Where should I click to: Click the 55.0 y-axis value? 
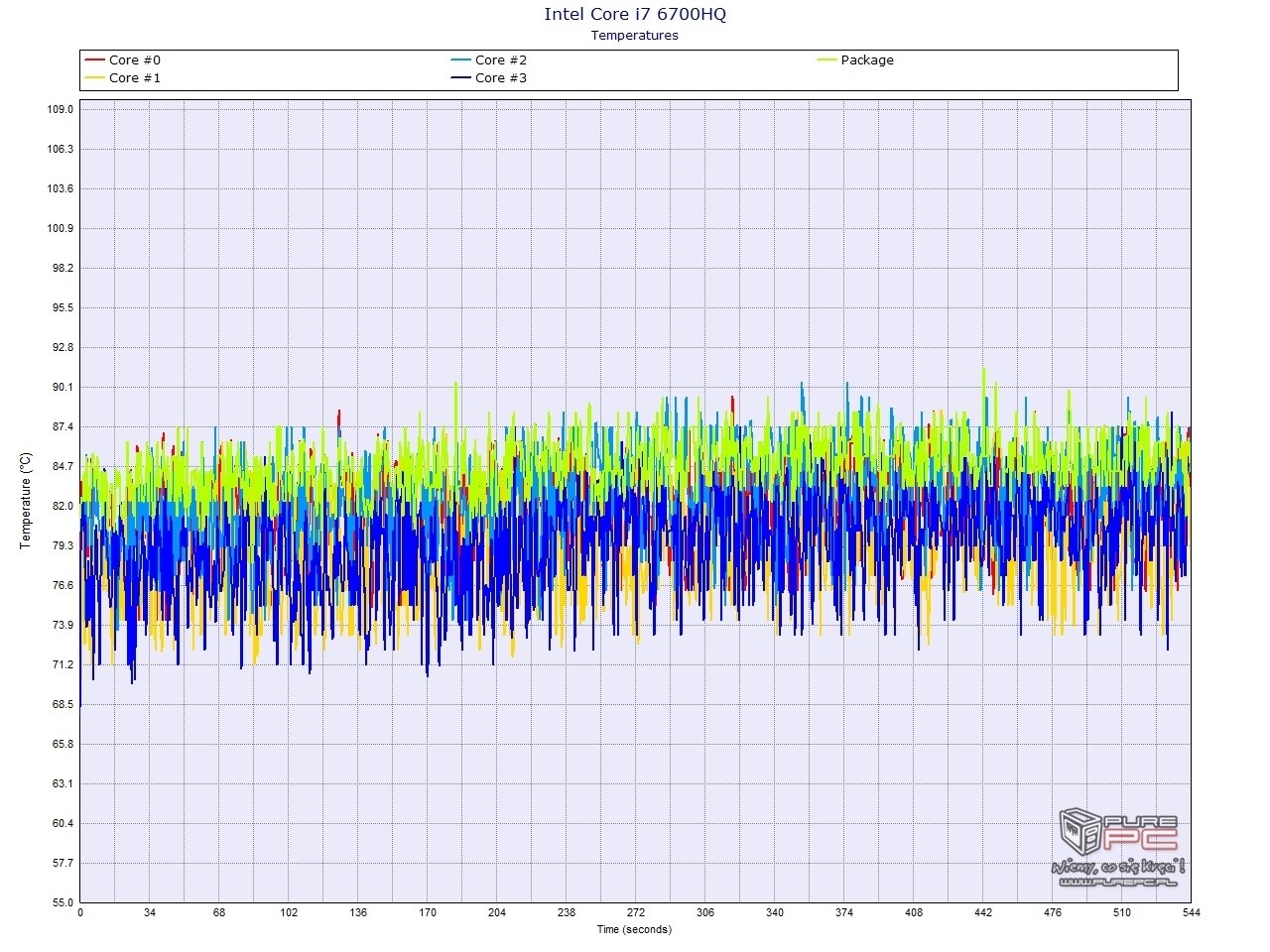pos(63,902)
